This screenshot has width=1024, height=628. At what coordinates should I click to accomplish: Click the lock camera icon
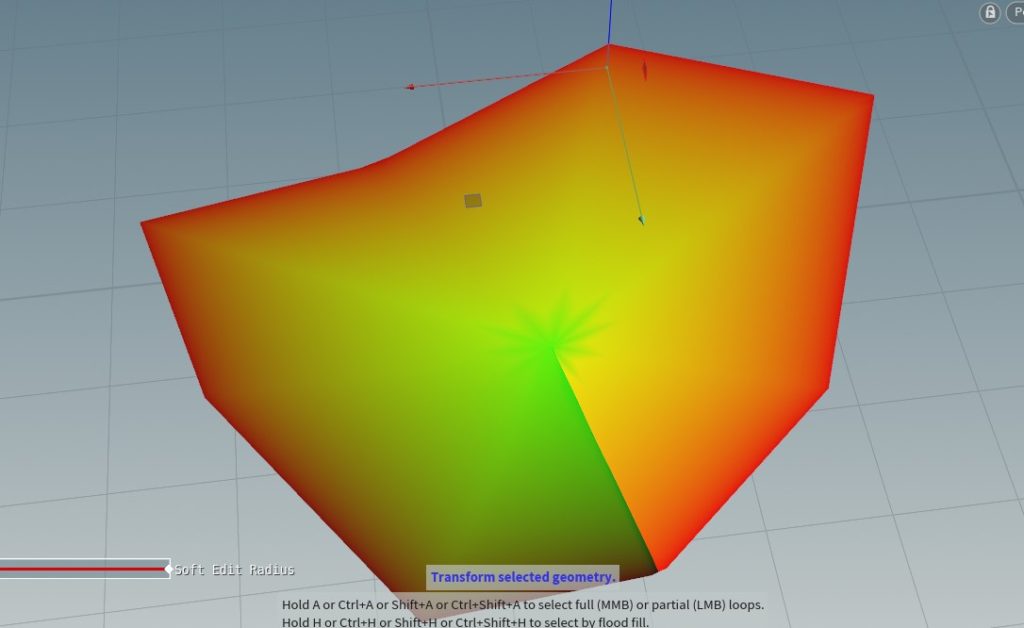point(990,13)
